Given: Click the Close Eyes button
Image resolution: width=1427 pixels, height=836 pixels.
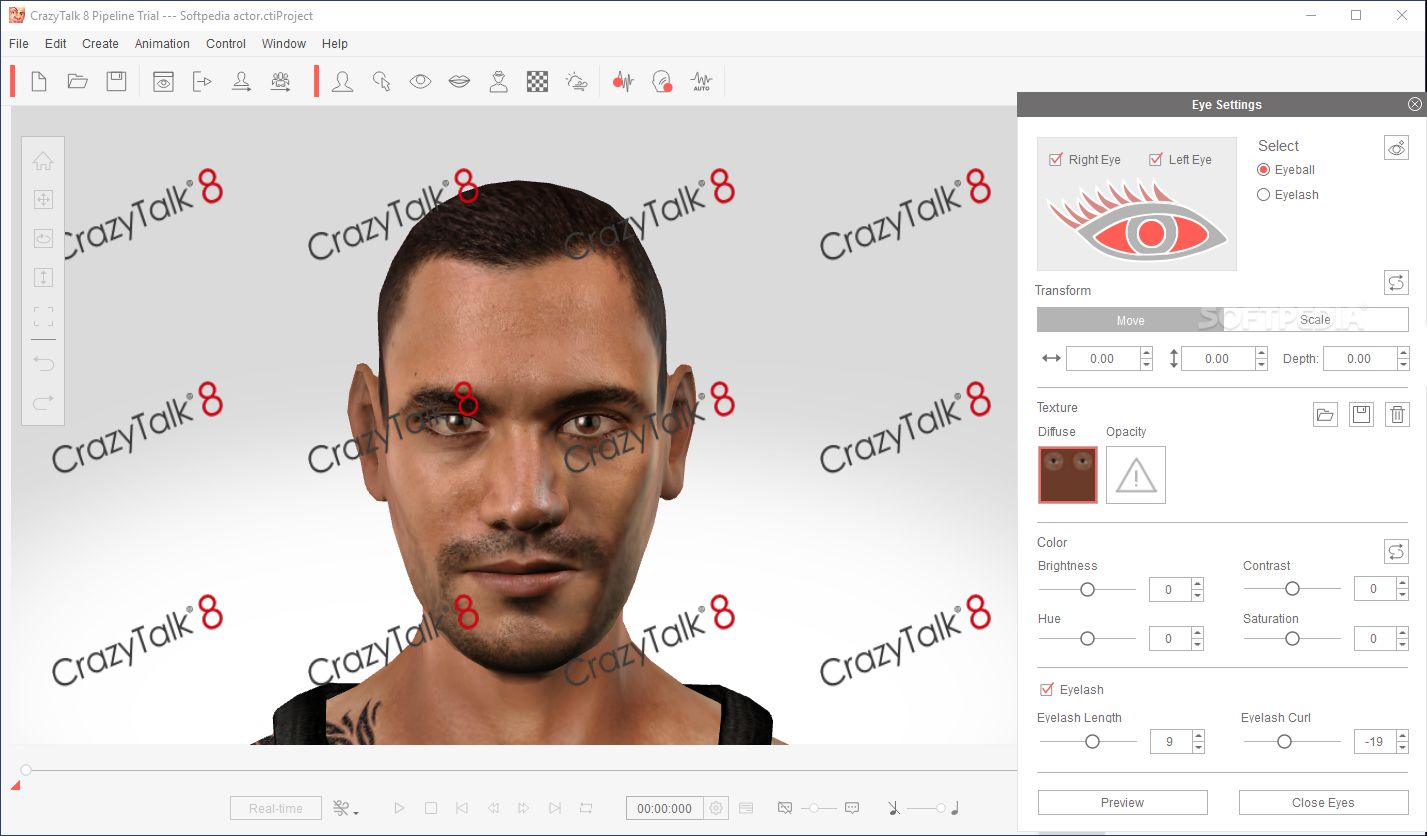Looking at the screenshot, I should (1323, 802).
